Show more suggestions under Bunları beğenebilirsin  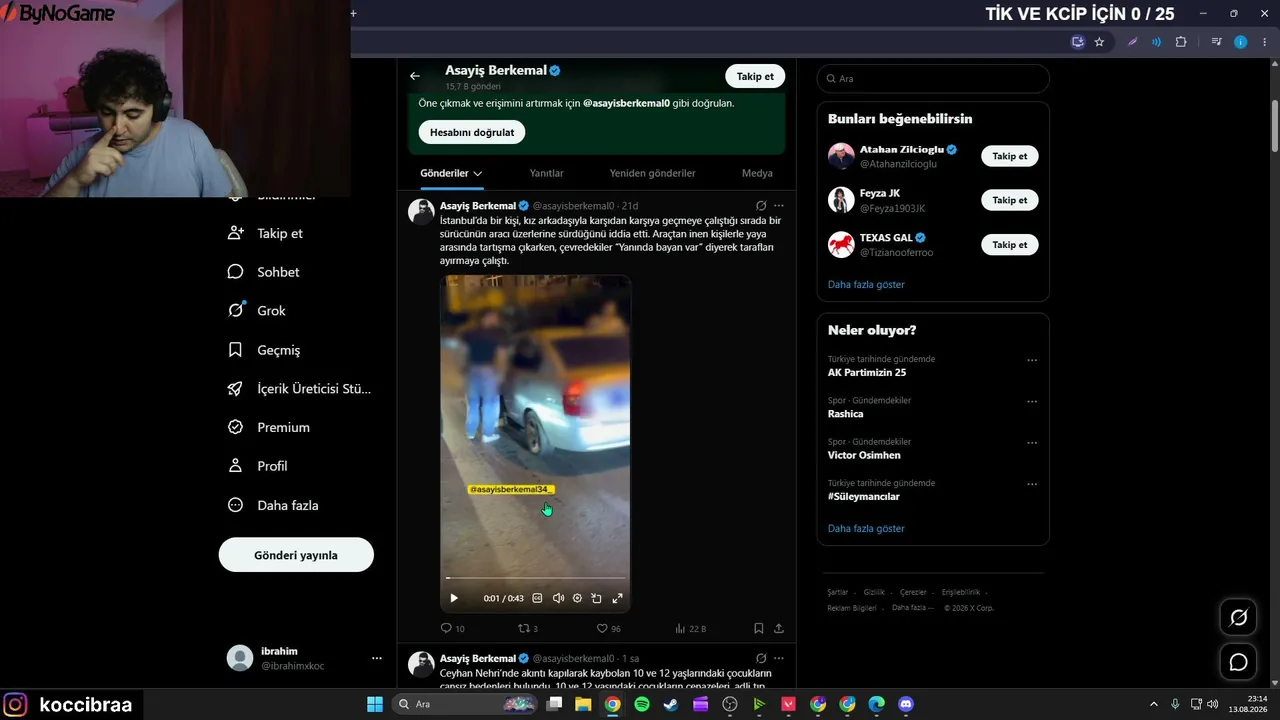coord(866,284)
